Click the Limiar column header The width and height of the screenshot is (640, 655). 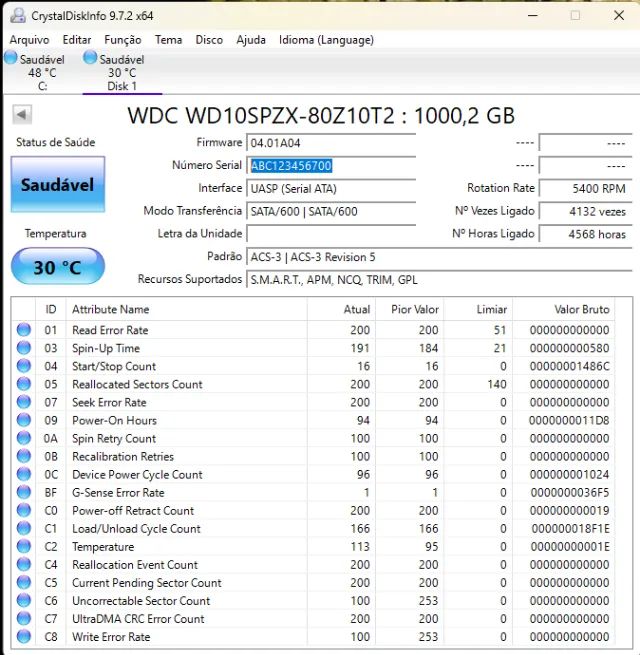[x=478, y=309]
